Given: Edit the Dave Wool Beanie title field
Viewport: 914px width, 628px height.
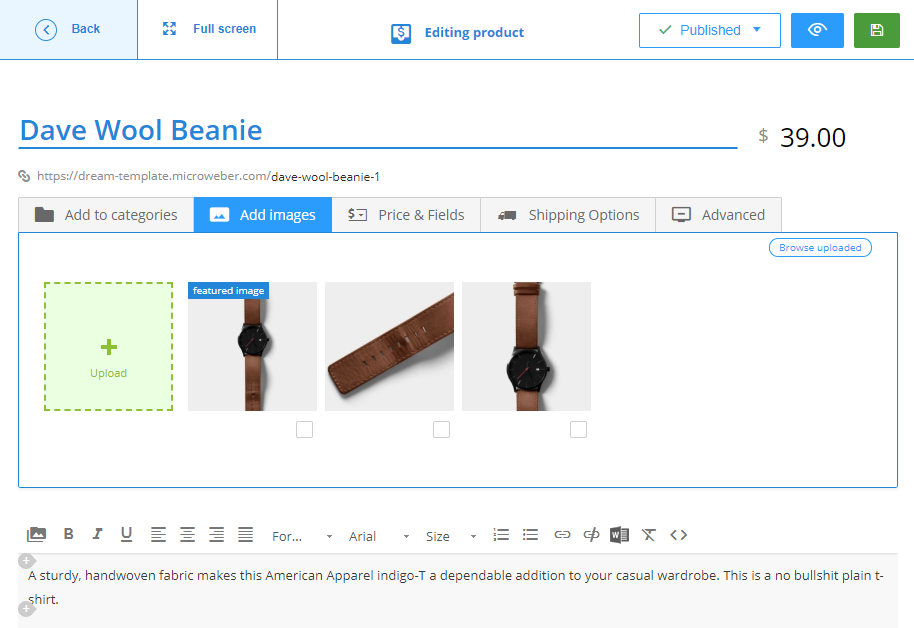Looking at the screenshot, I should pos(378,131).
